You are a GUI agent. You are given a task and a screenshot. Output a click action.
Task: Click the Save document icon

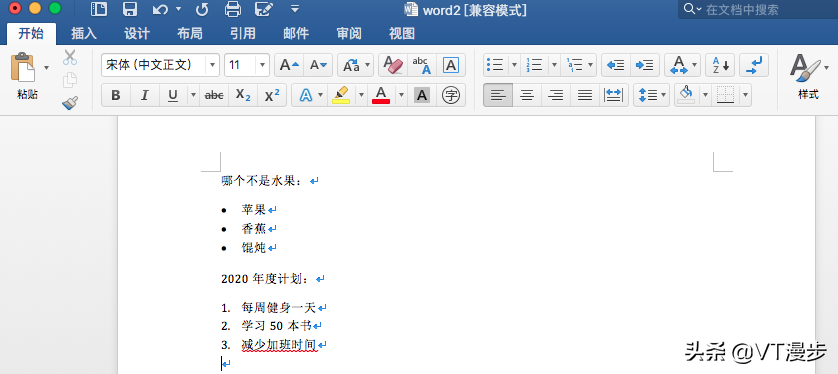tap(129, 9)
